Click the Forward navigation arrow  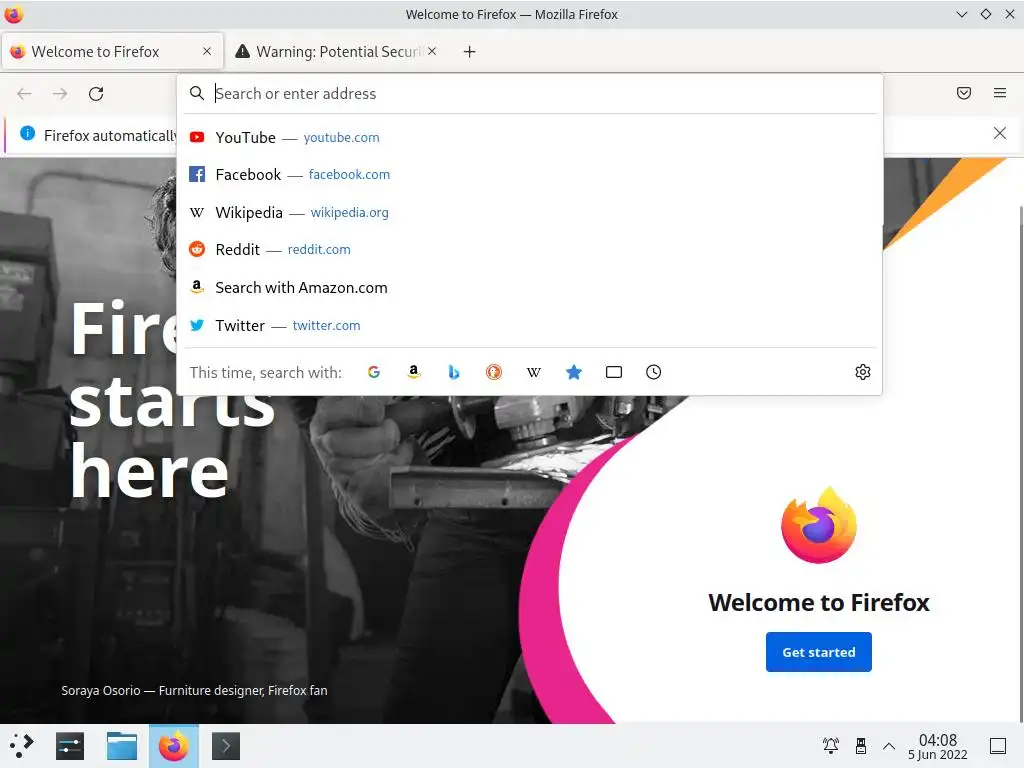(60, 93)
